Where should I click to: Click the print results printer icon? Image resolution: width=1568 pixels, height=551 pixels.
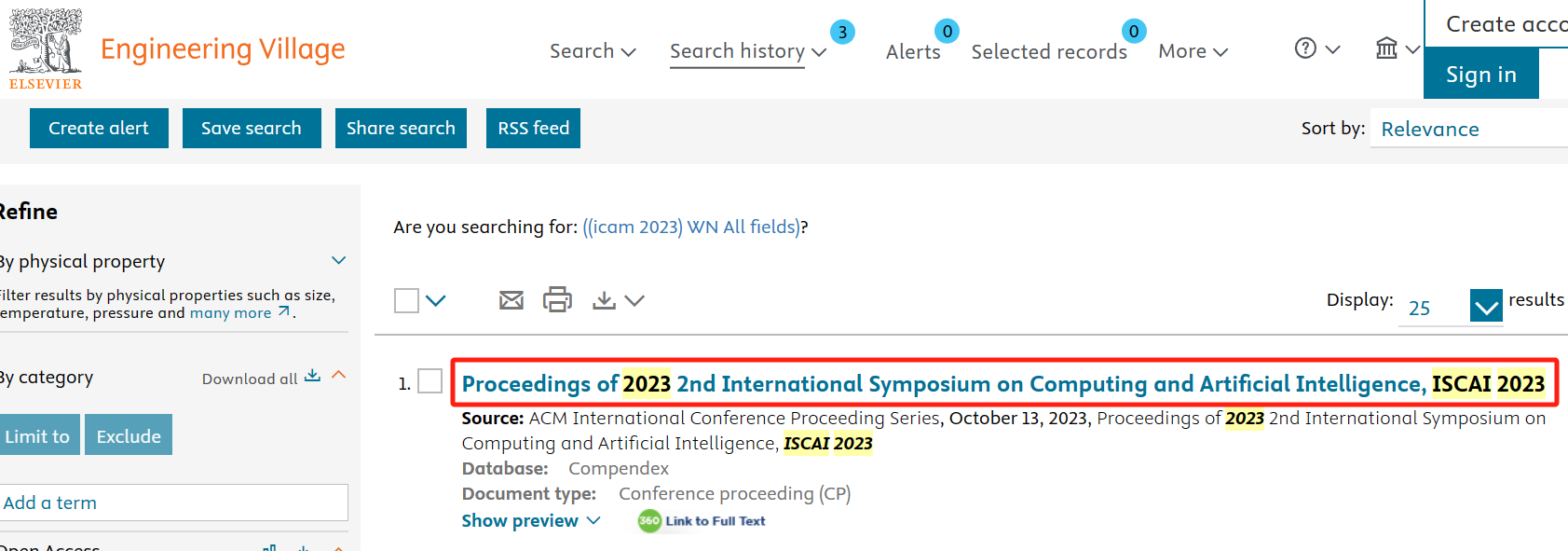[557, 299]
